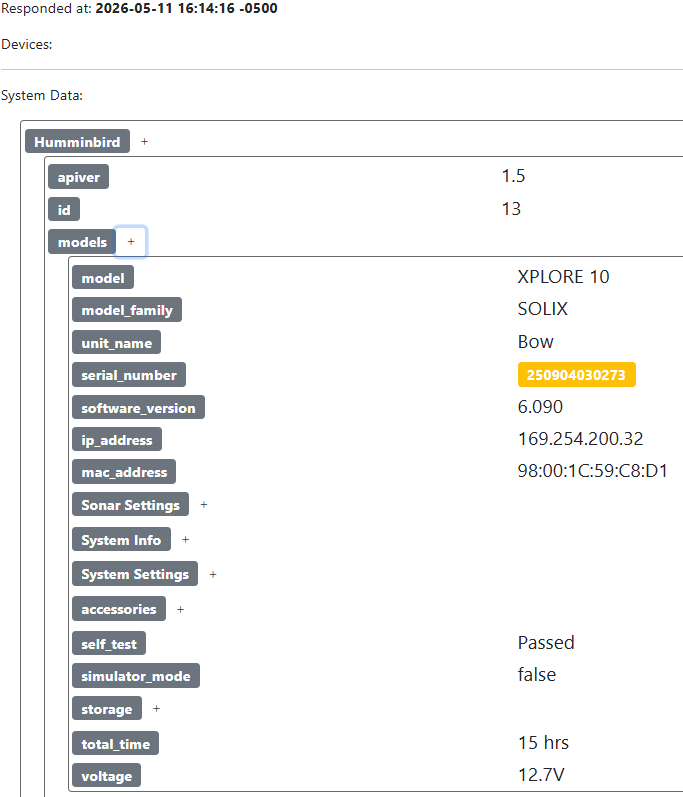Expand the accessories plus sign
Viewport: 683px width, 797px height.
[x=180, y=609]
